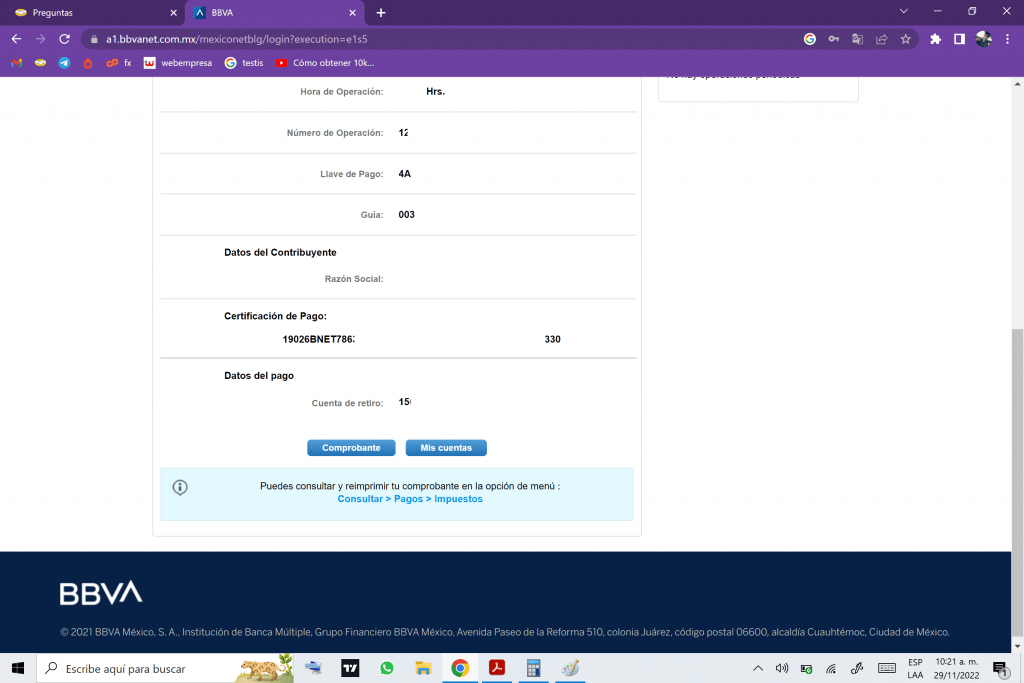Open saved passwords key icon
The image size is (1024, 683).
pyautogui.click(x=834, y=39)
